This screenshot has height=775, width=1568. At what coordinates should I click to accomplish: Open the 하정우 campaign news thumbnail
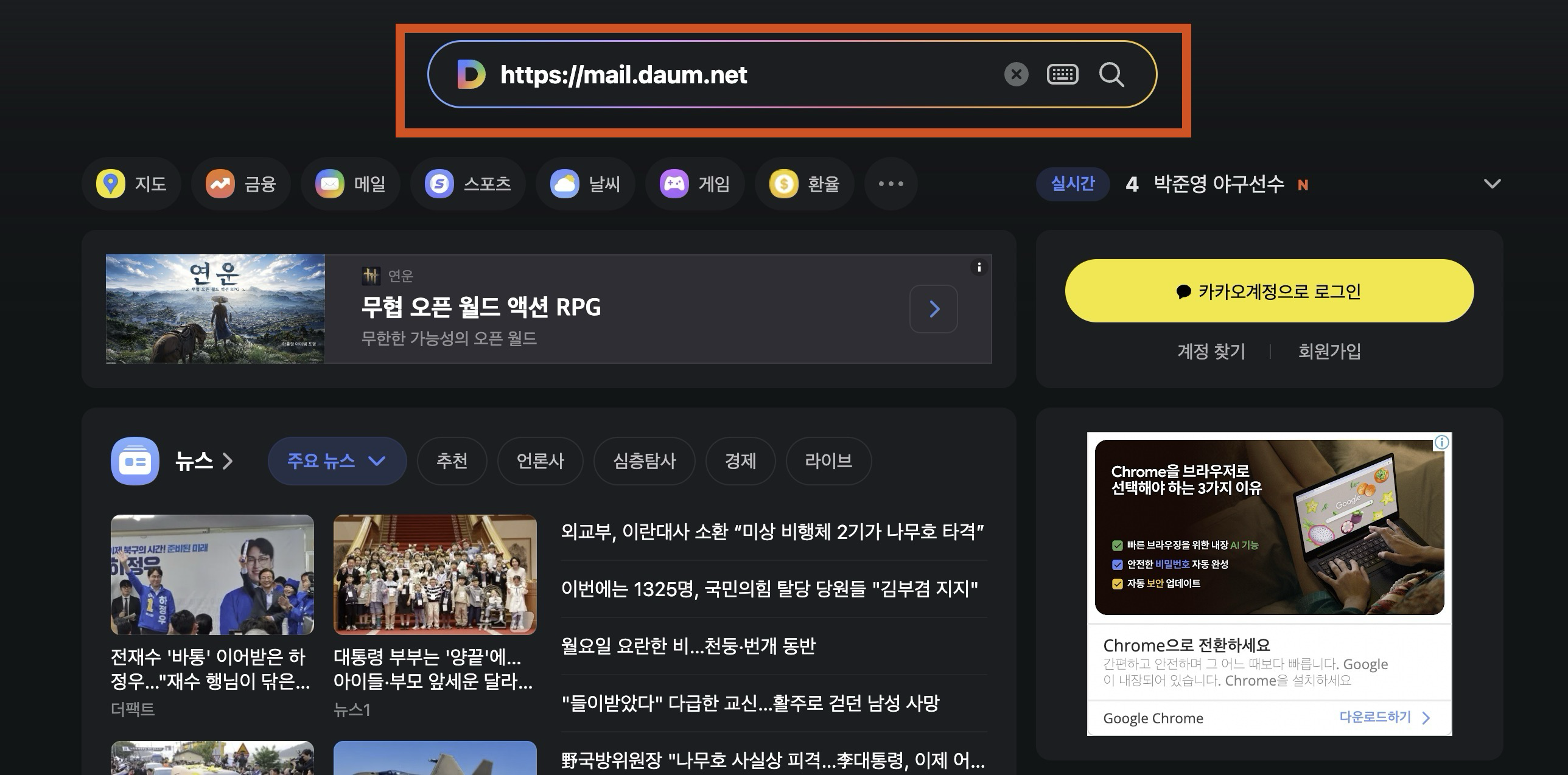212,575
